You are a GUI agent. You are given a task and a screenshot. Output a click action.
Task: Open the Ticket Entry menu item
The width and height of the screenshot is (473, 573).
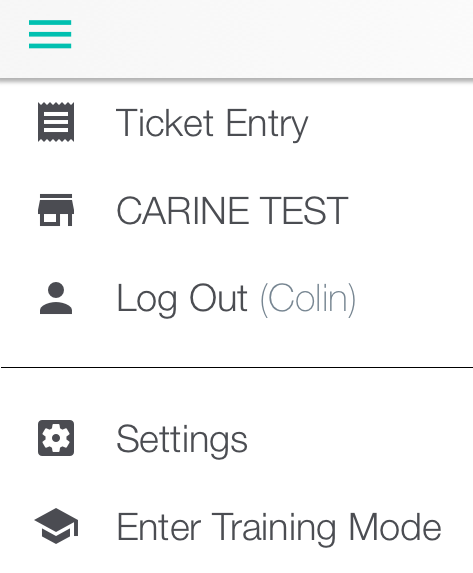[x=236, y=122]
